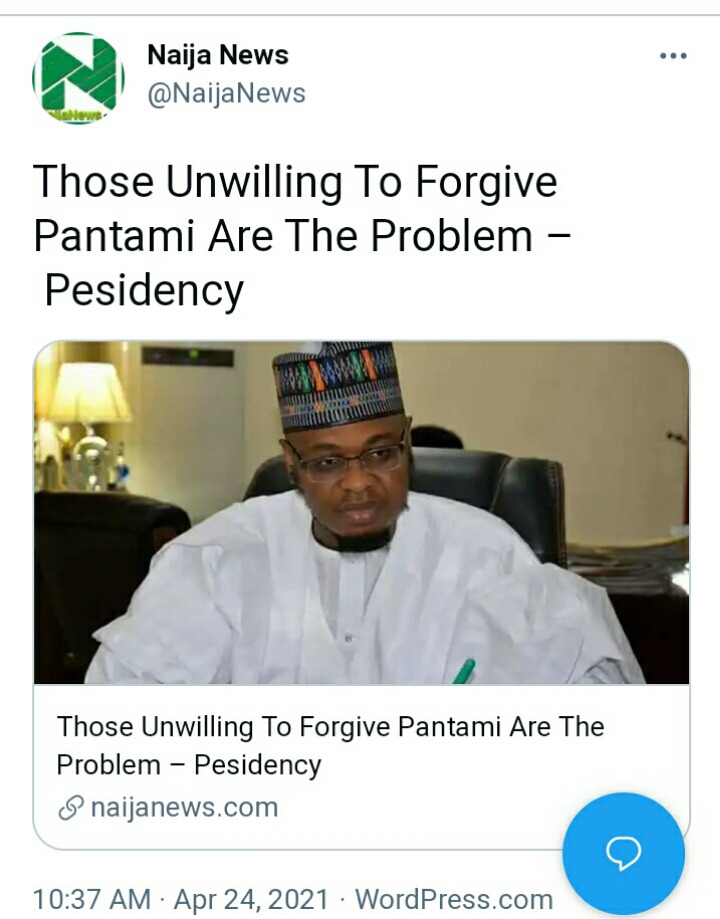This screenshot has height=919, width=720.
Task: Open the link card preview photo
Action: [361, 513]
